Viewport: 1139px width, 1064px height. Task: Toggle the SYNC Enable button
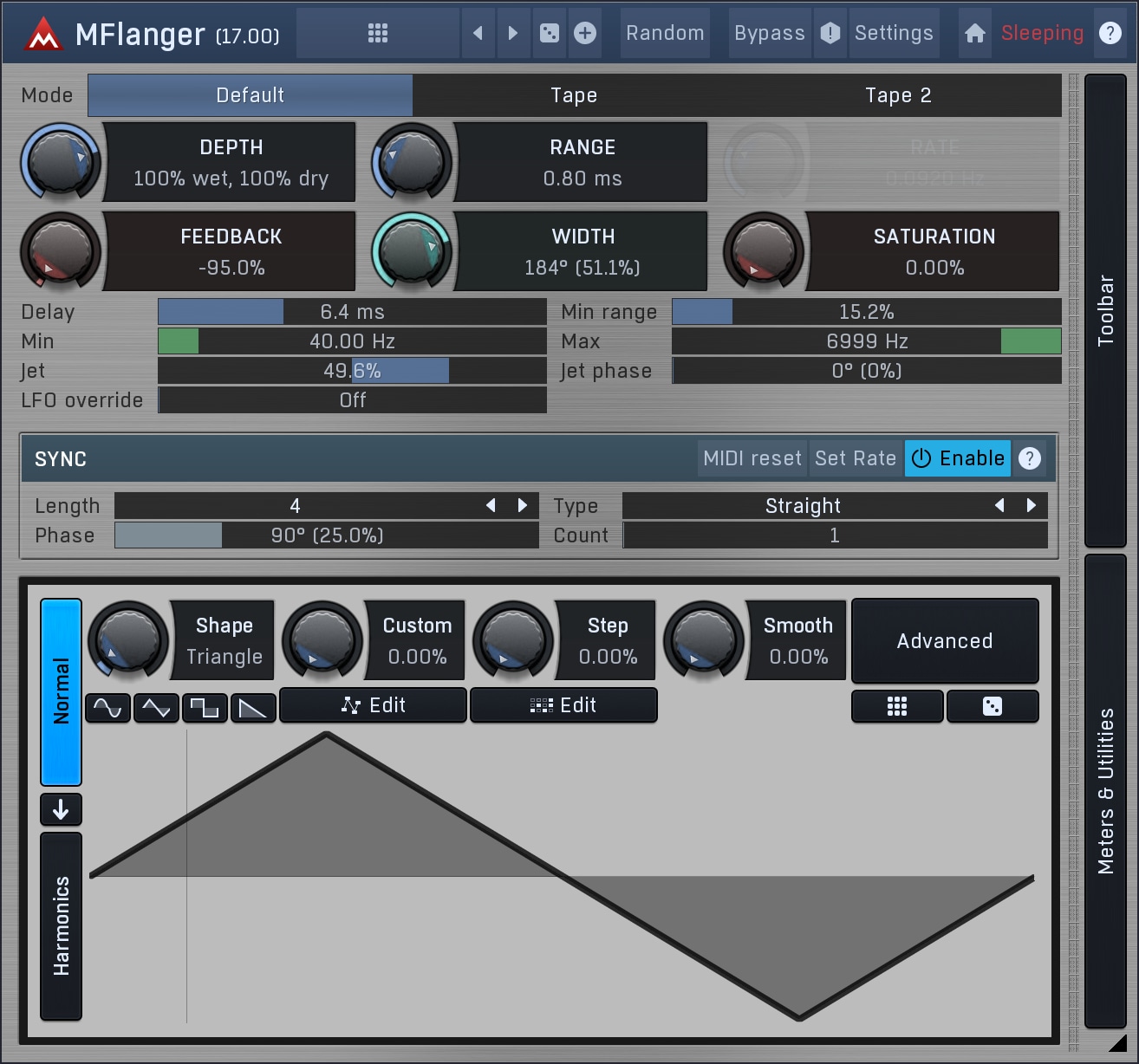957,458
